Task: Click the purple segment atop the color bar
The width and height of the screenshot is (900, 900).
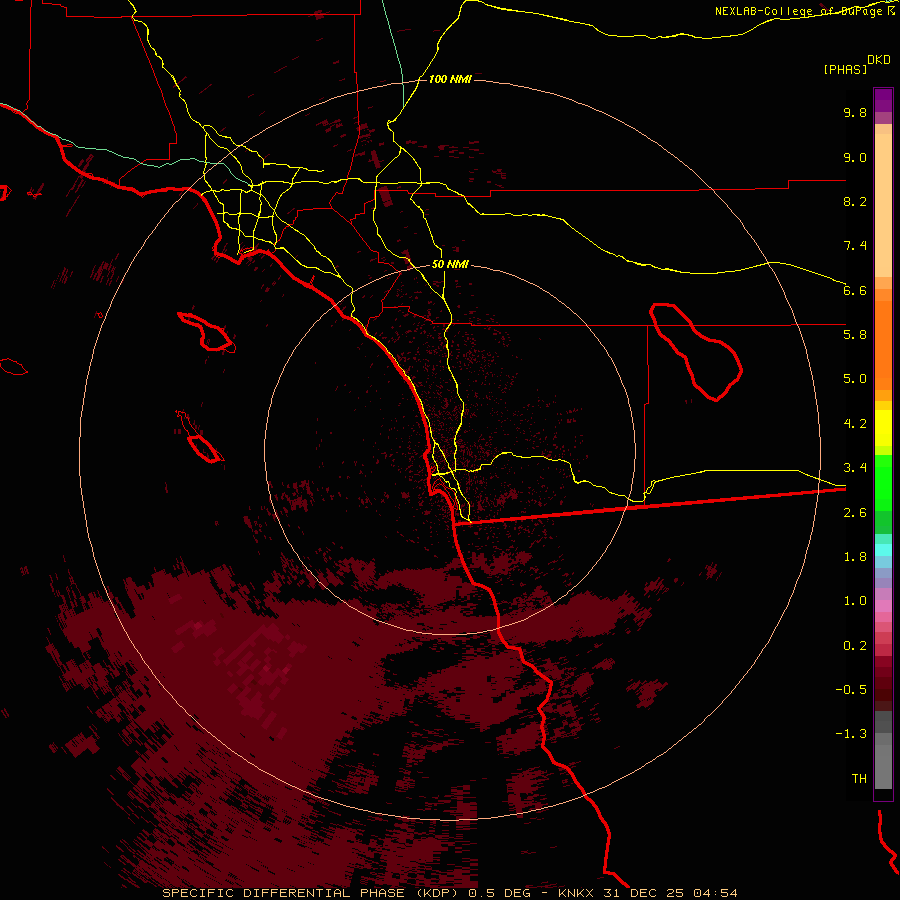Action: point(883,100)
